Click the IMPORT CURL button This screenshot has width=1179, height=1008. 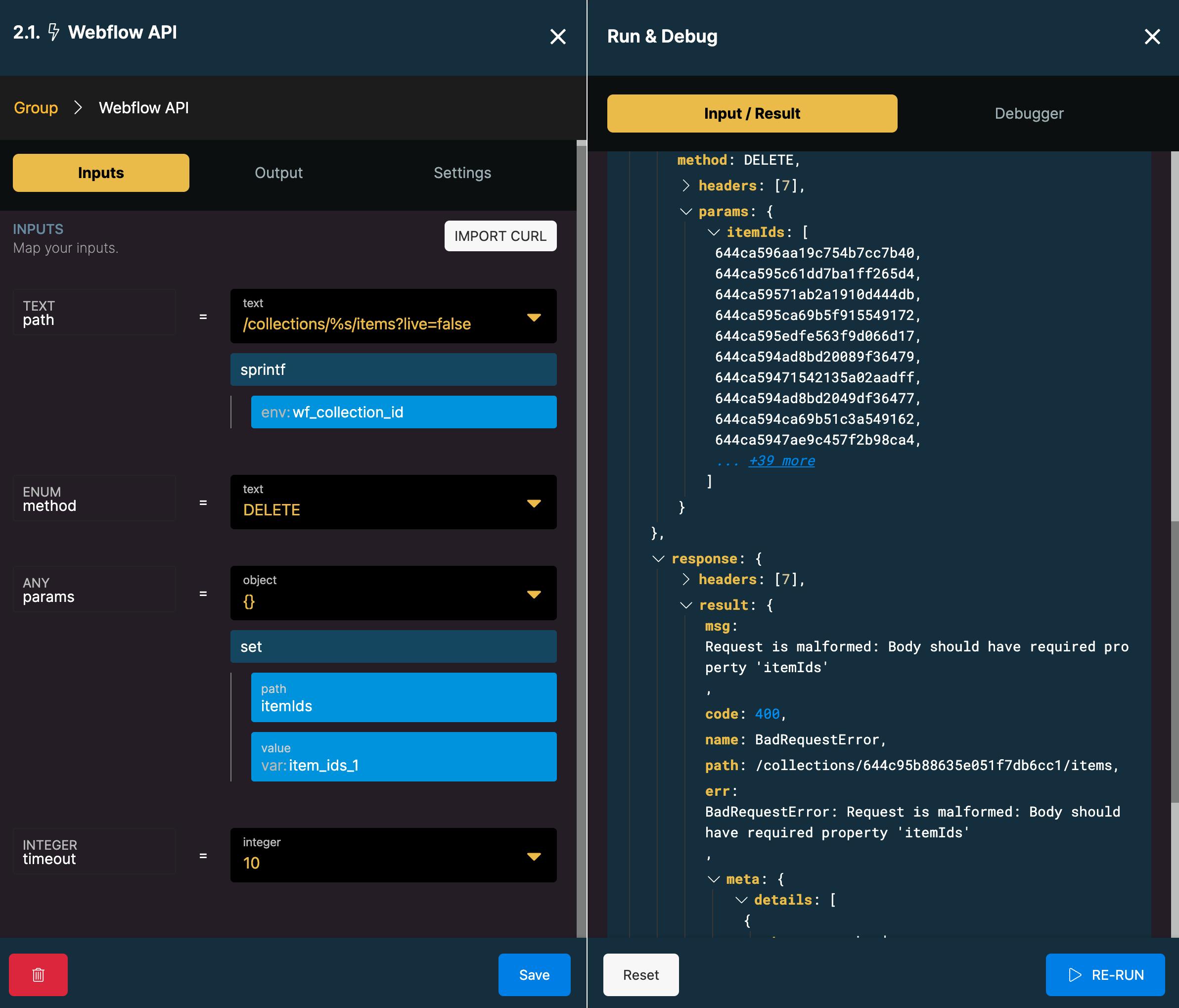pos(500,235)
